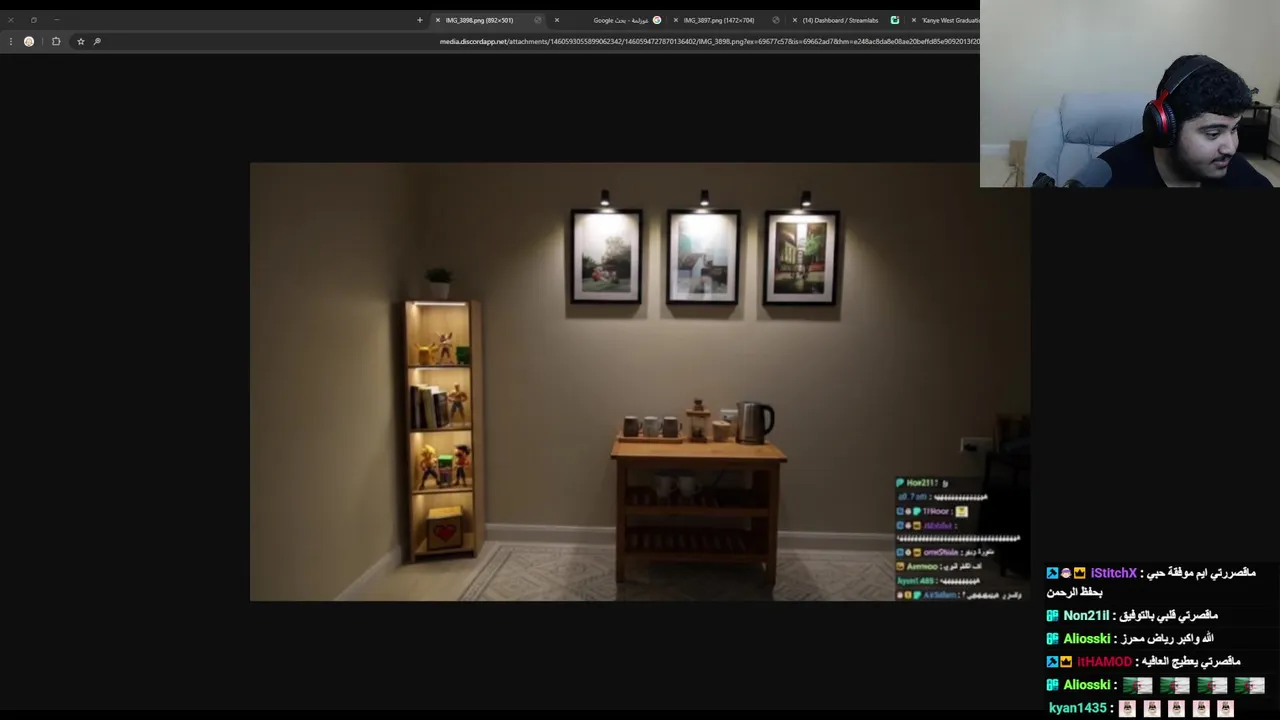Switch to the IMG_3897.png tab
Screen dimensions: 1280x720
click(x=727, y=20)
